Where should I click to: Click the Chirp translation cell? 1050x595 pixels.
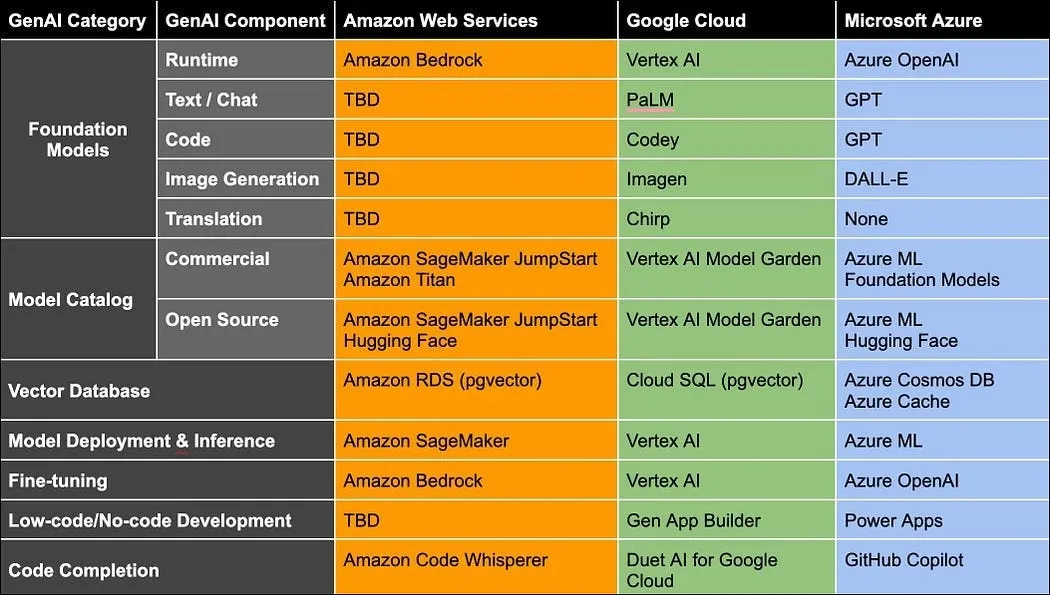[x=727, y=218]
